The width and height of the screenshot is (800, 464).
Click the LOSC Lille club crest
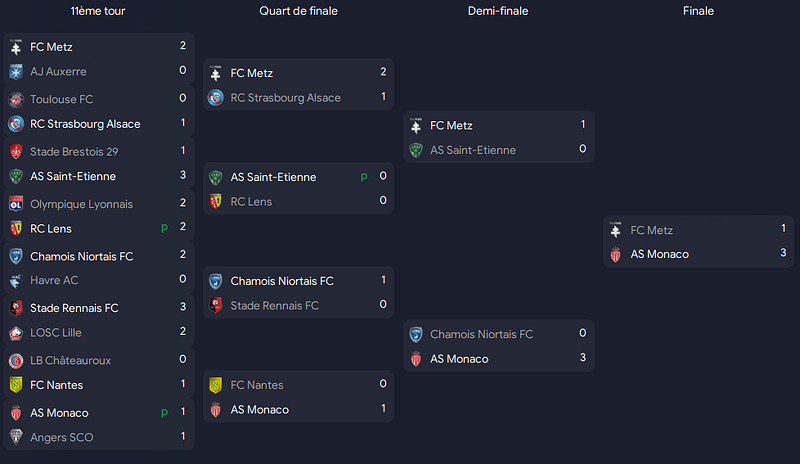coord(16,333)
